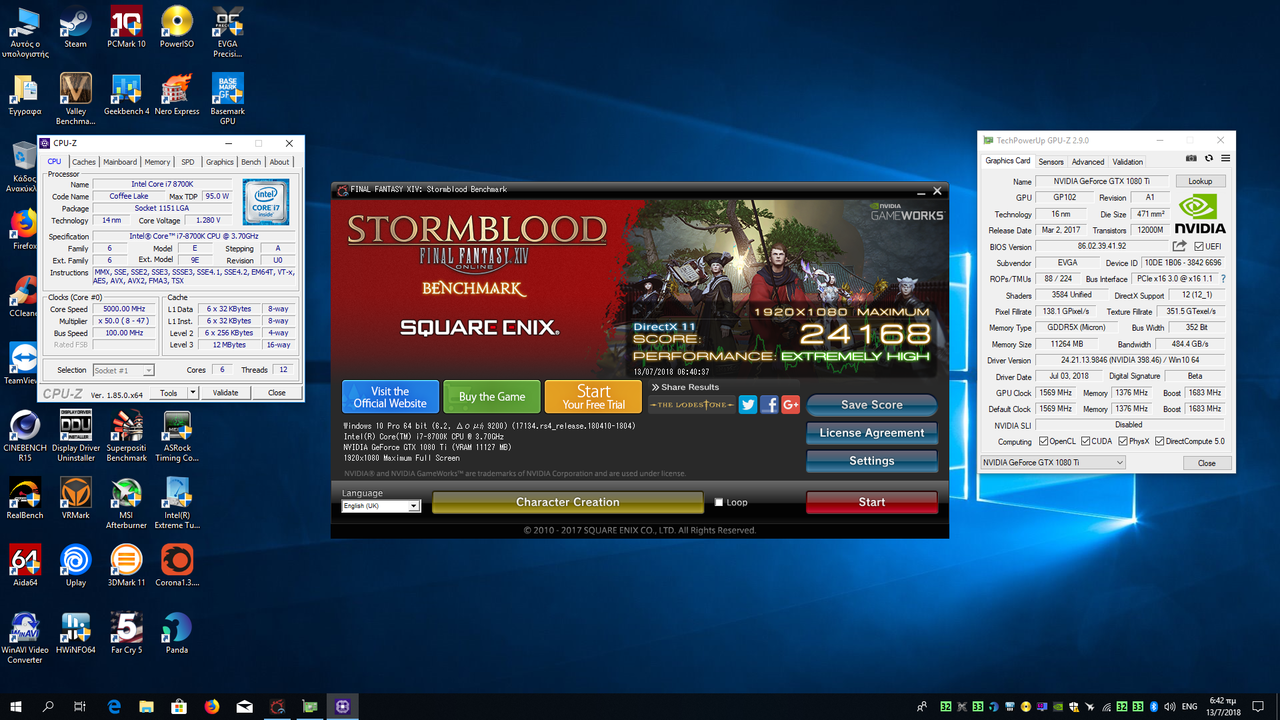Open EVGA Precision desktop shortcut
1280x720 pixels.
[227, 31]
